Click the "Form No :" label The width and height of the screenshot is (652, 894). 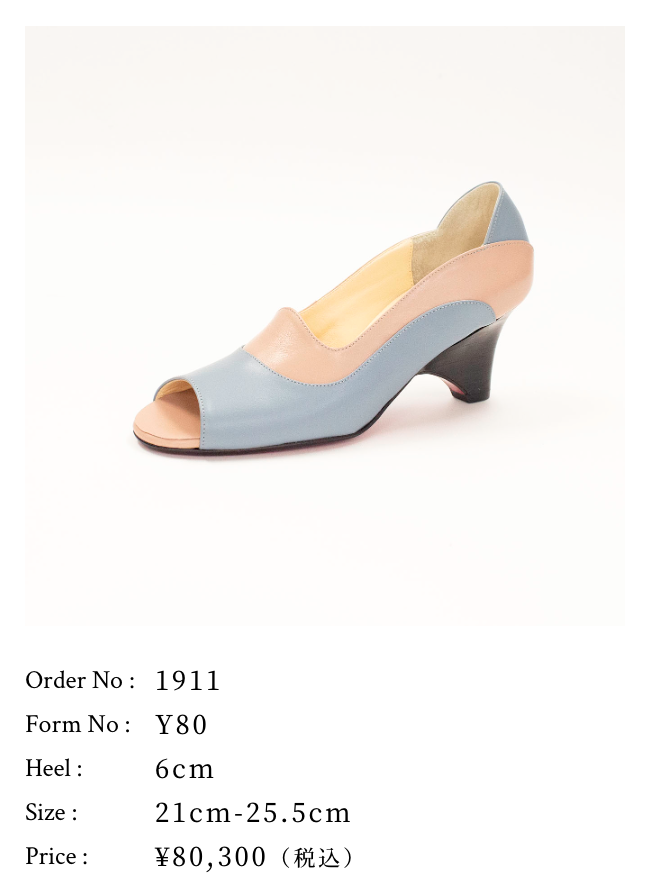(78, 725)
